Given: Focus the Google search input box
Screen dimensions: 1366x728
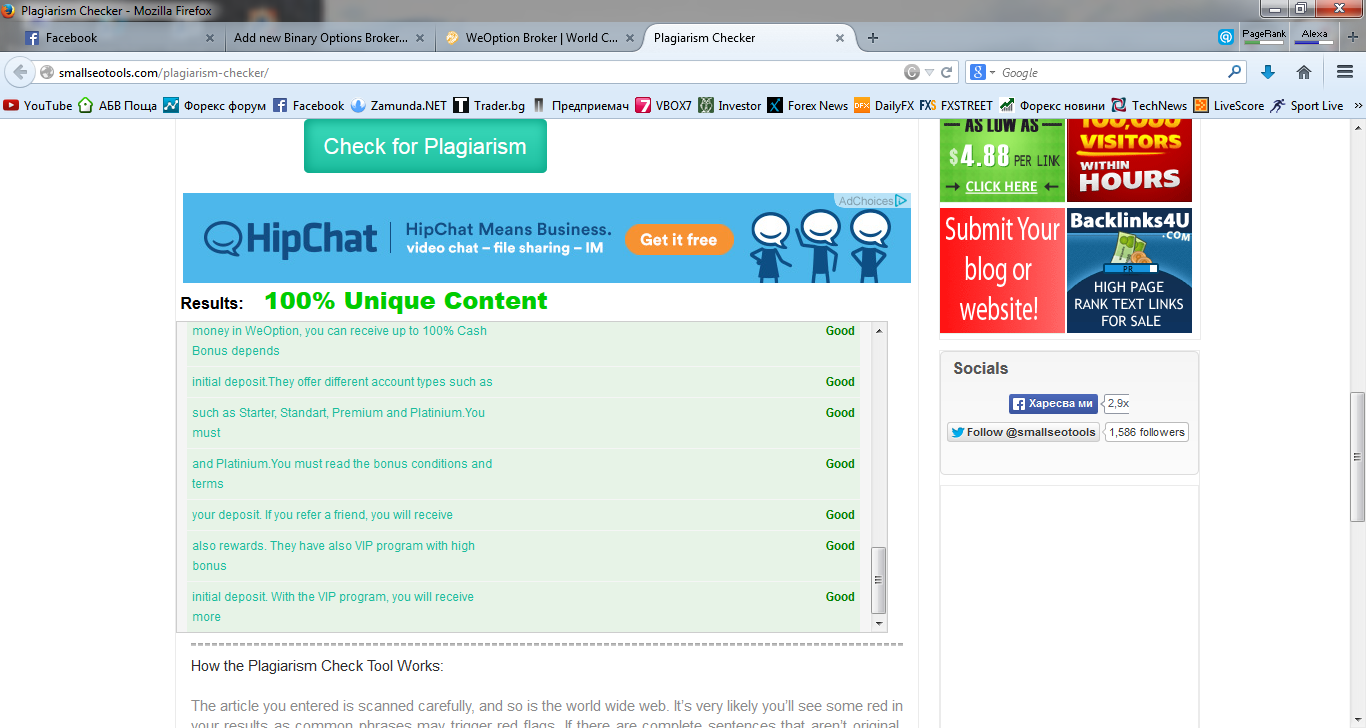Looking at the screenshot, I should pos(1112,72).
